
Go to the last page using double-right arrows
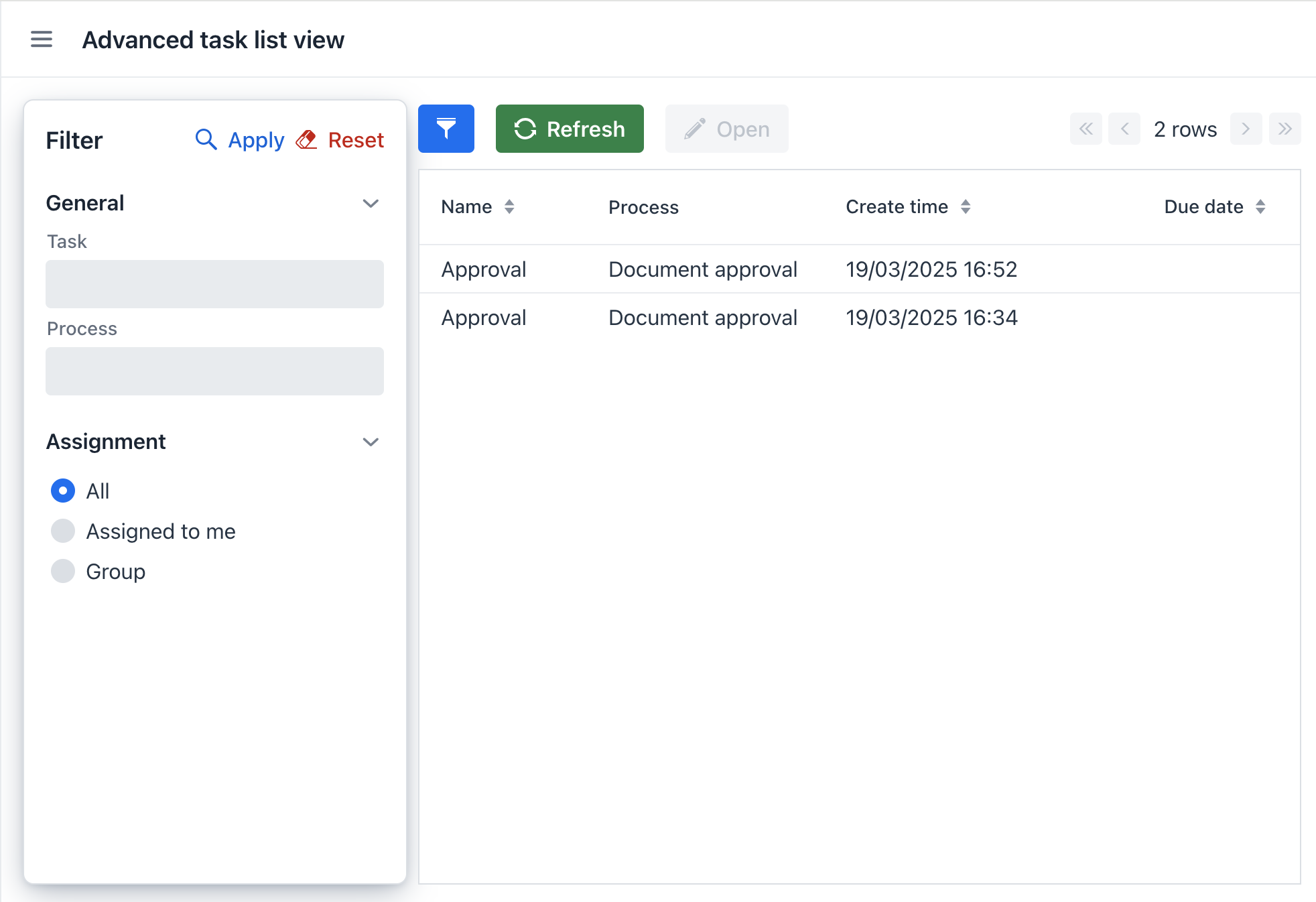tap(1285, 129)
